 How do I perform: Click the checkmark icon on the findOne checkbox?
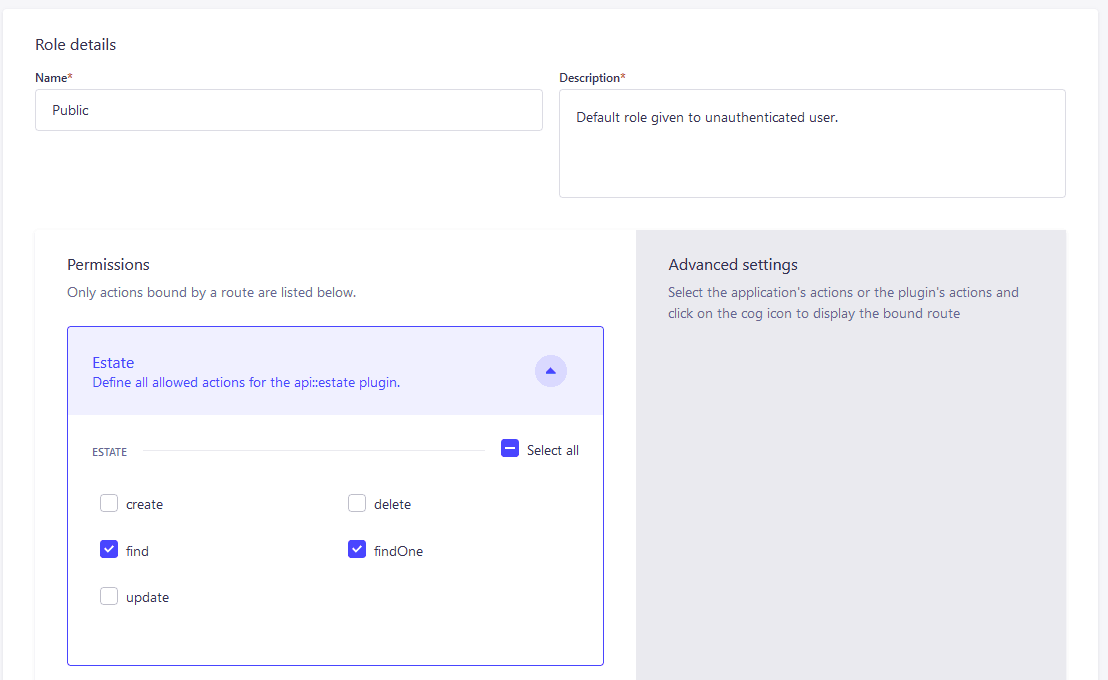point(357,549)
